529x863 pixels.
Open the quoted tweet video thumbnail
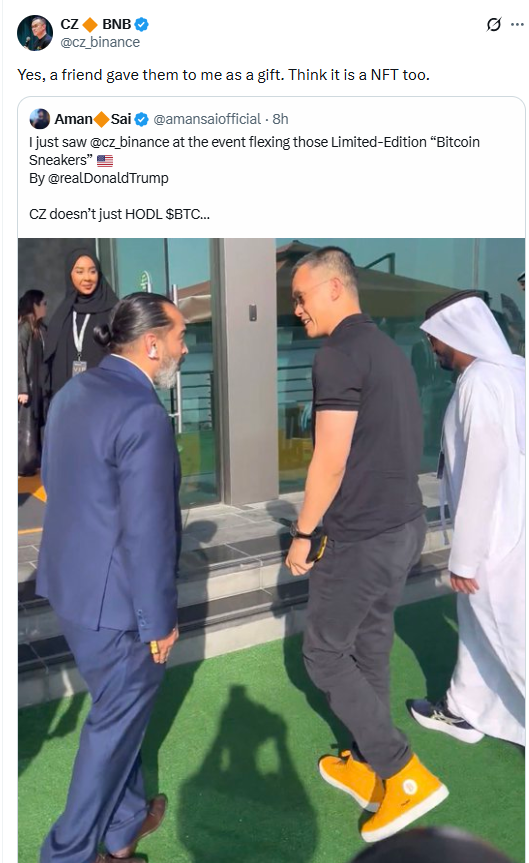(x=271, y=550)
